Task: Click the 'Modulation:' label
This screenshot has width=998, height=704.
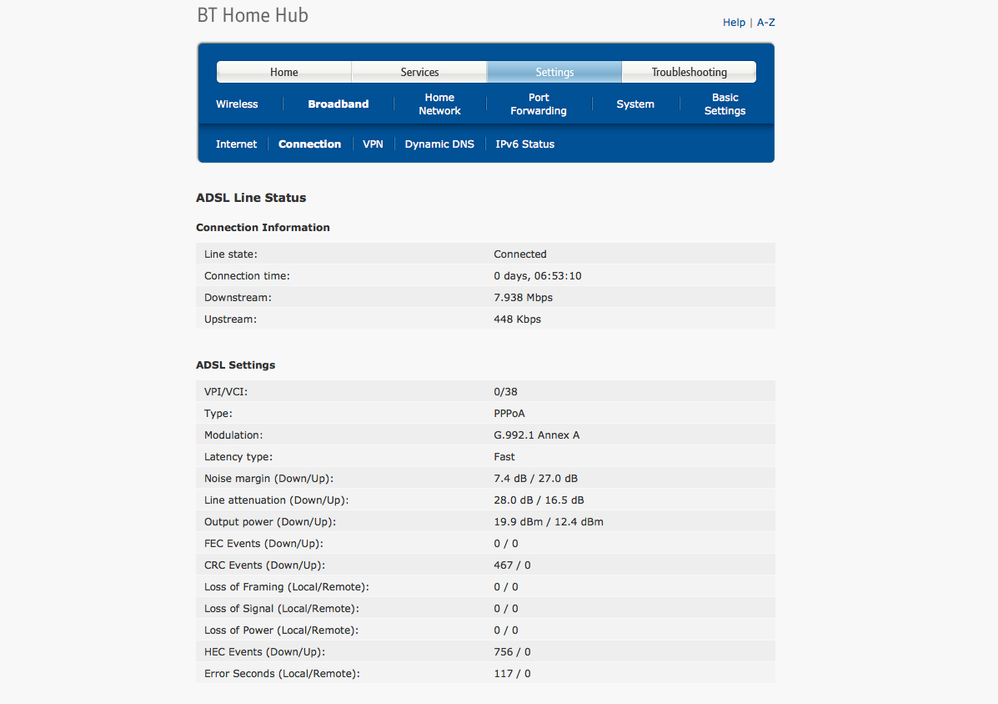Action: pos(234,435)
